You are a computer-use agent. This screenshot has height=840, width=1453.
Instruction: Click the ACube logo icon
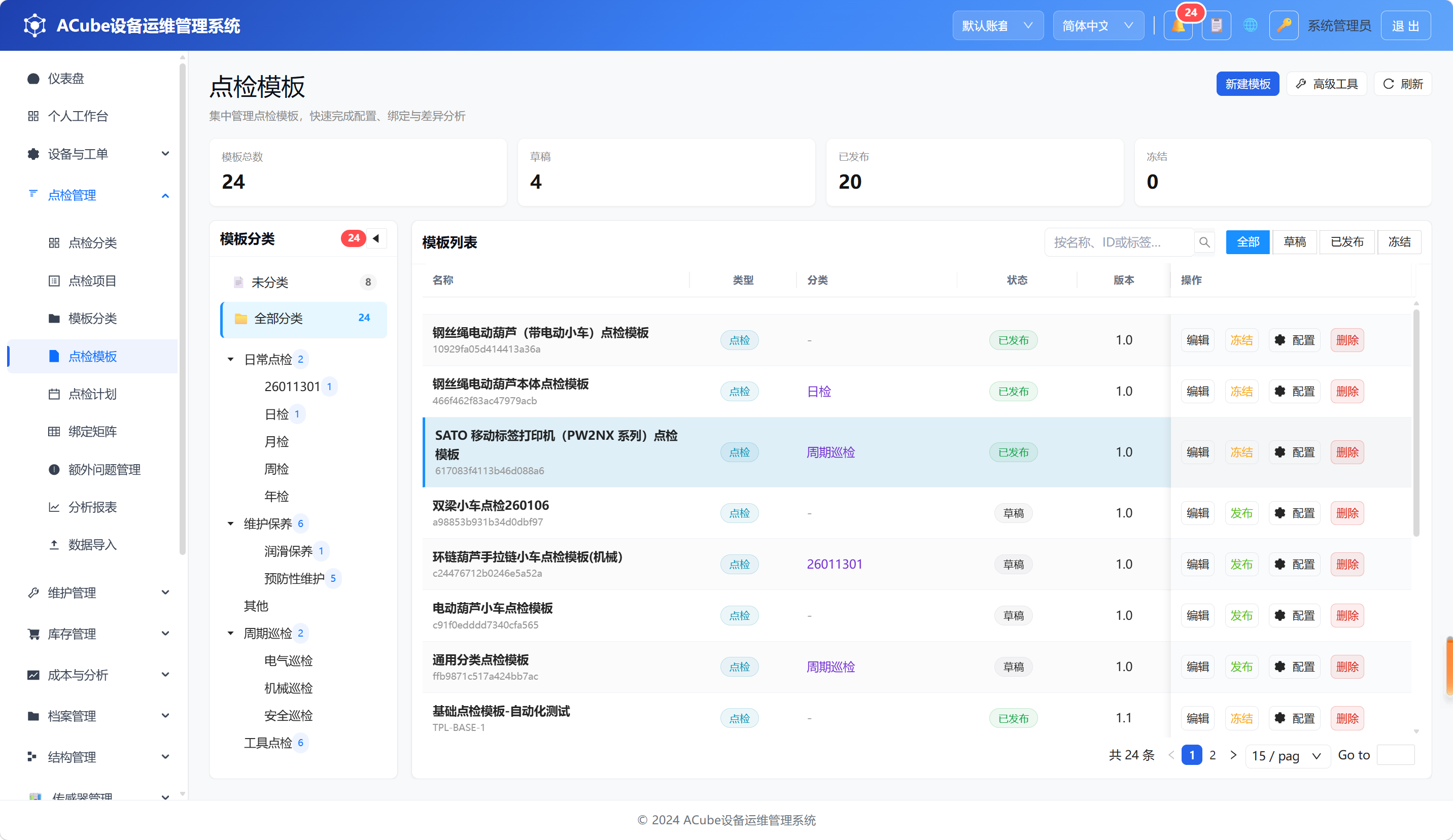click(x=34, y=25)
